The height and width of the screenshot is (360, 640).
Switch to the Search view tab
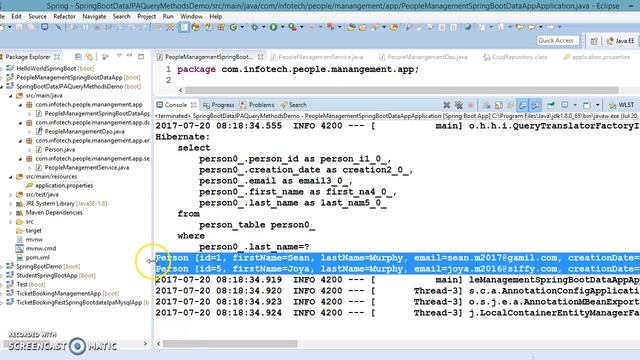click(293, 105)
